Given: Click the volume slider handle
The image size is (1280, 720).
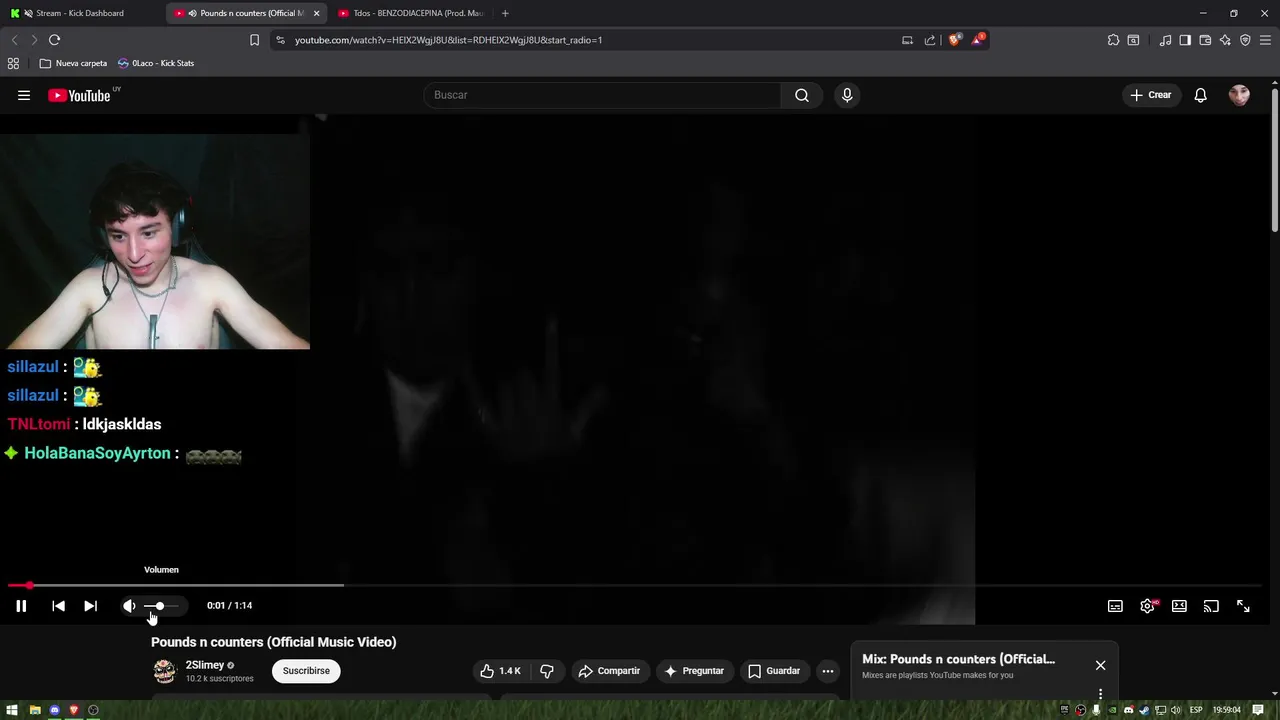Looking at the screenshot, I should point(159,606).
